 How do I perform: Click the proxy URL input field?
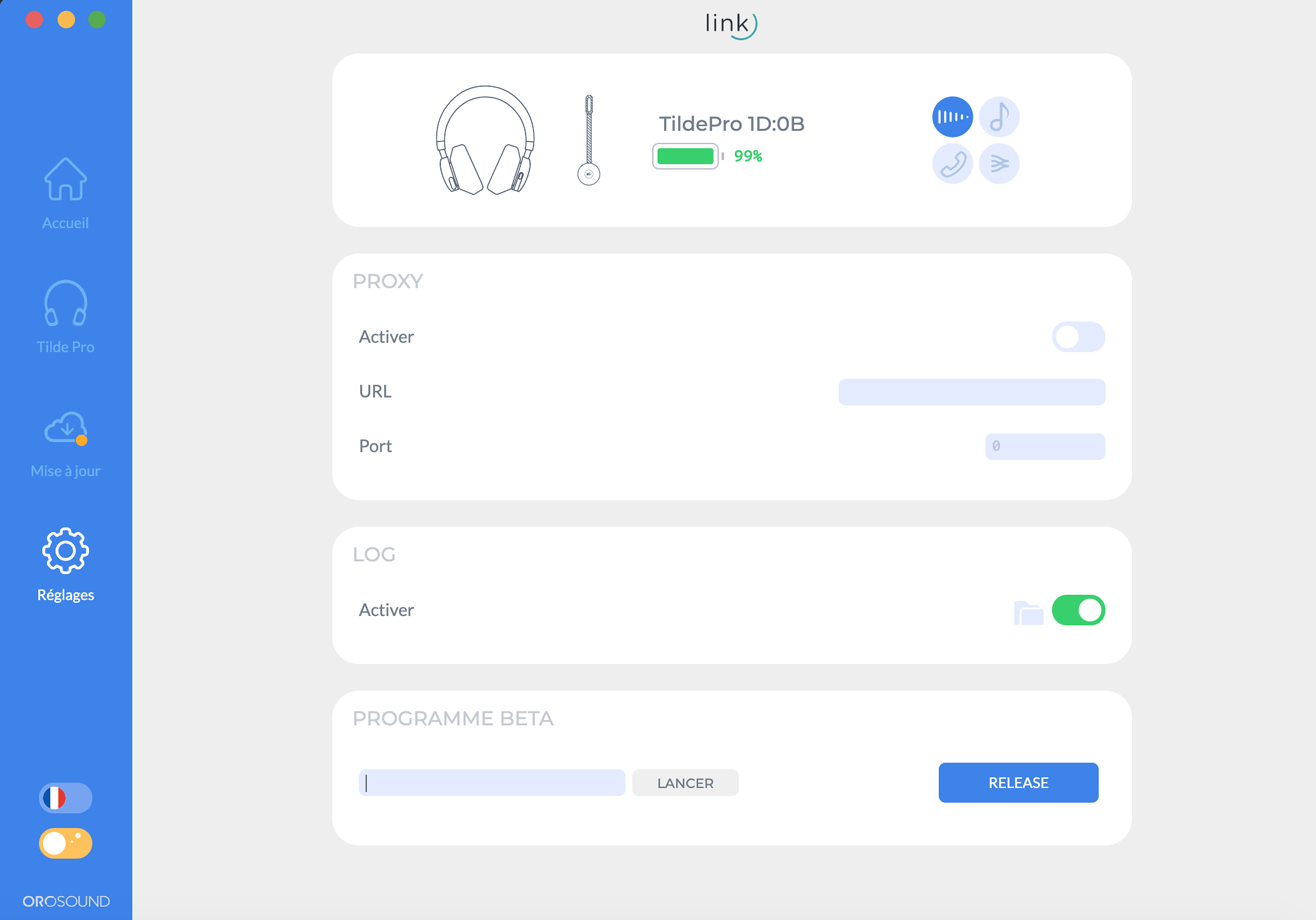point(971,392)
